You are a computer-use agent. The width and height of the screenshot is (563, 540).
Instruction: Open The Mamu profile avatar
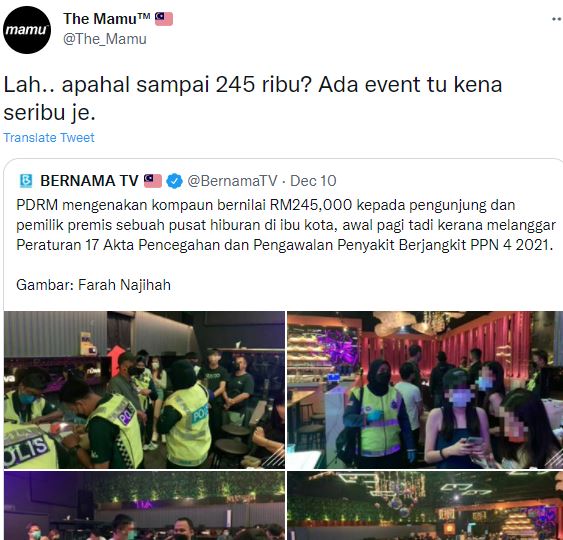point(27,30)
